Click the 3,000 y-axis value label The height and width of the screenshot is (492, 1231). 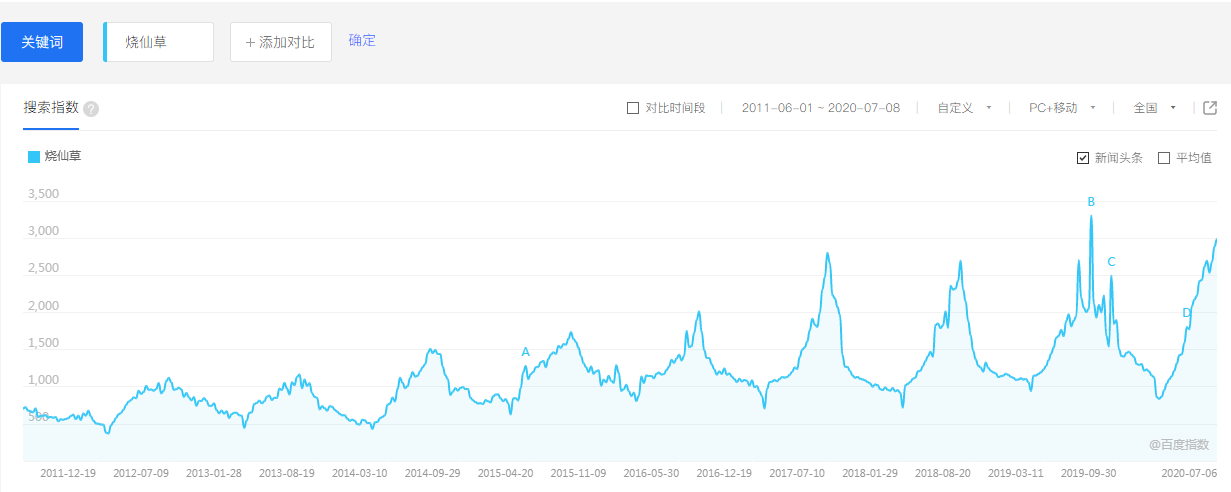pyautogui.click(x=43, y=231)
